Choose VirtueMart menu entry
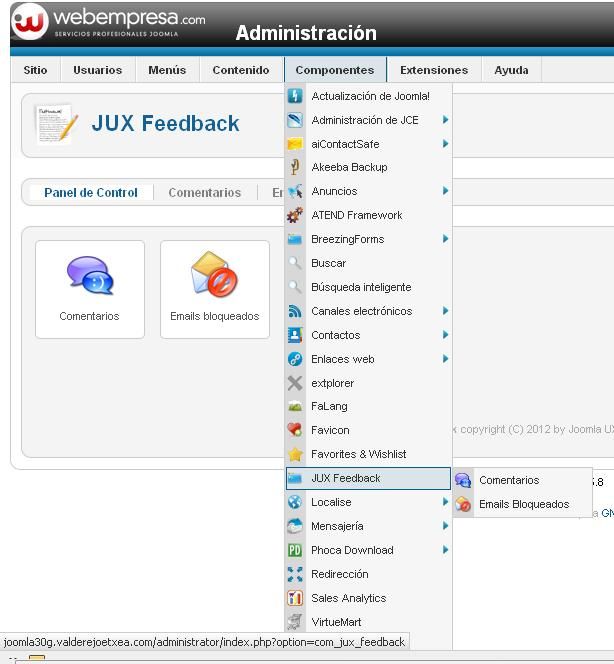This screenshot has width=614, height=664. (368, 622)
